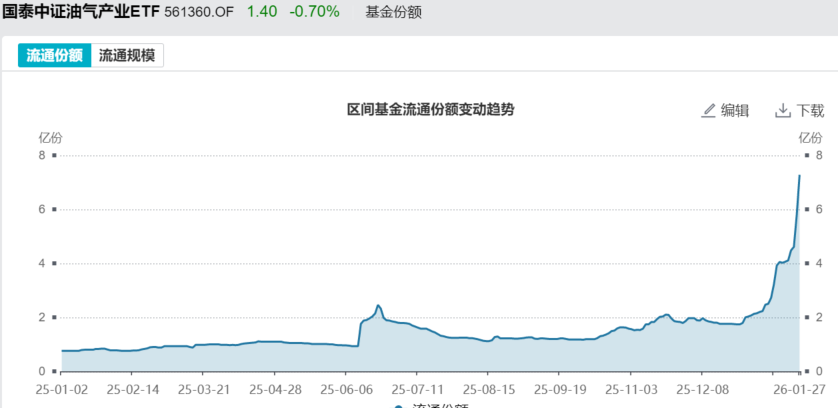Click the download icon next to 下载
The image size is (838, 408).
pyautogui.click(x=783, y=110)
